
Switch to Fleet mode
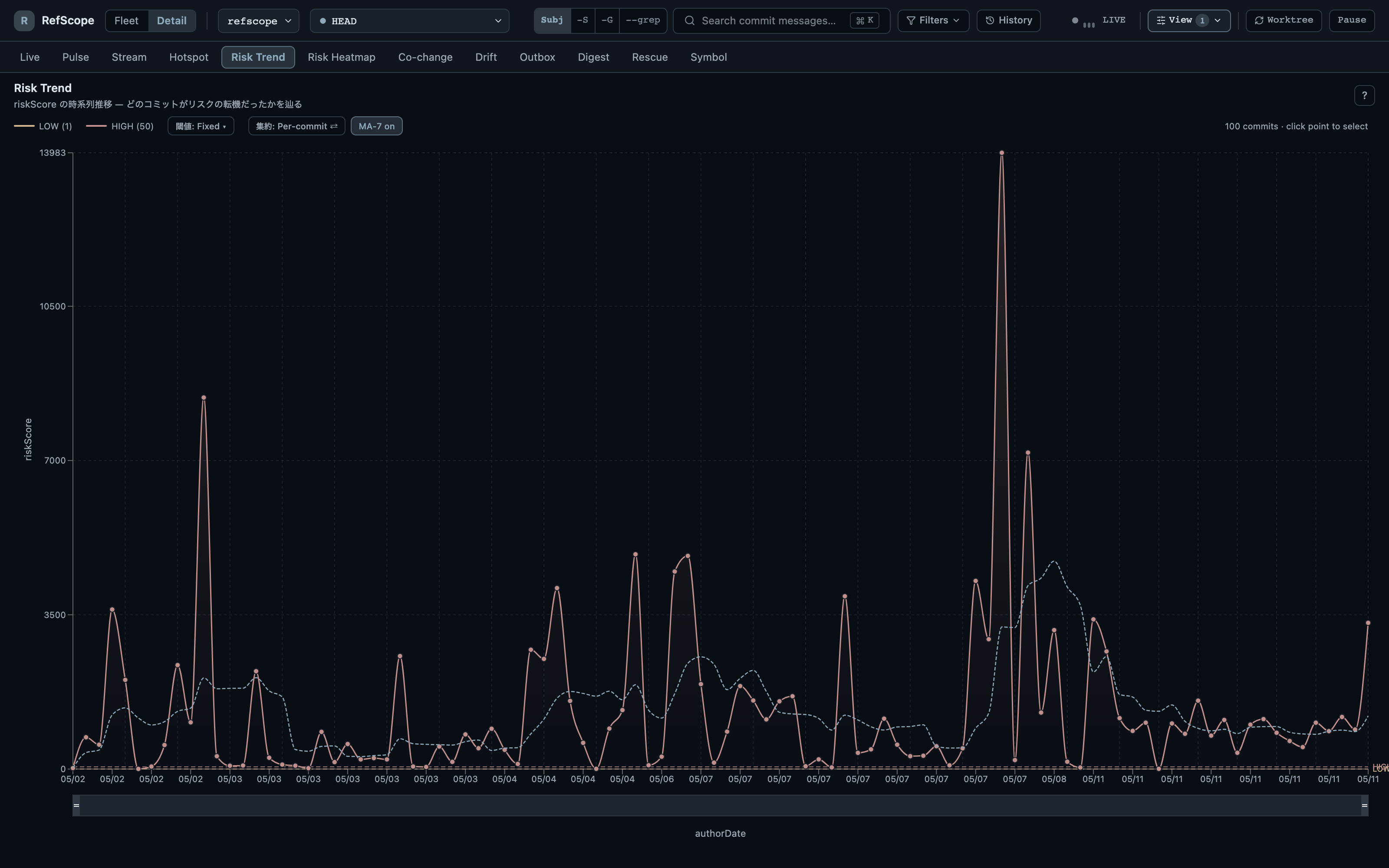(x=126, y=21)
